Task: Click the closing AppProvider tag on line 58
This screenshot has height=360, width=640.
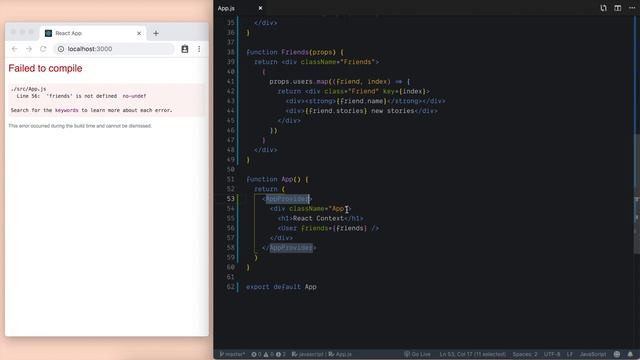Action: pyautogui.click(x=289, y=248)
